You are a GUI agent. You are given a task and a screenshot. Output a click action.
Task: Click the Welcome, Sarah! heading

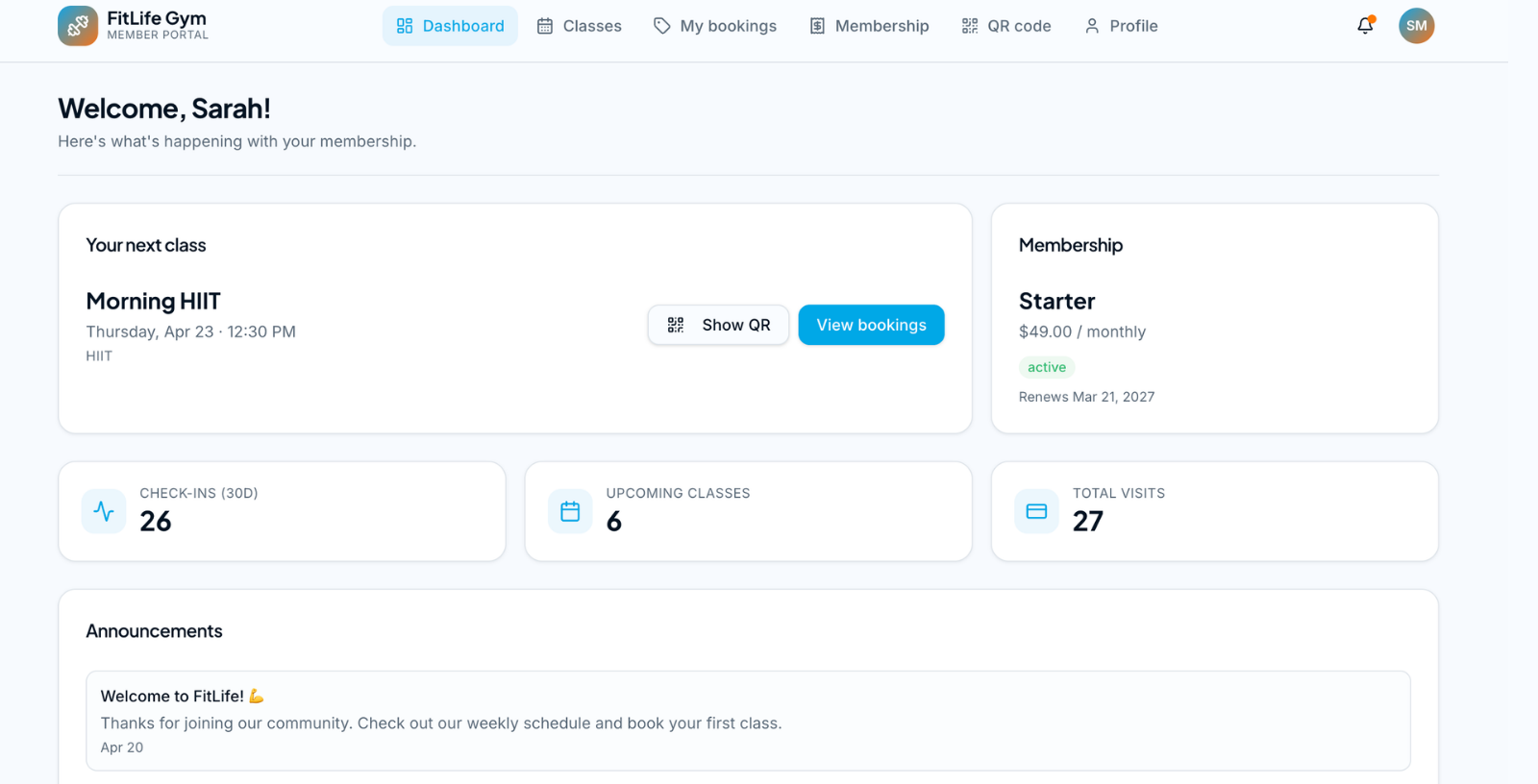[x=164, y=109]
